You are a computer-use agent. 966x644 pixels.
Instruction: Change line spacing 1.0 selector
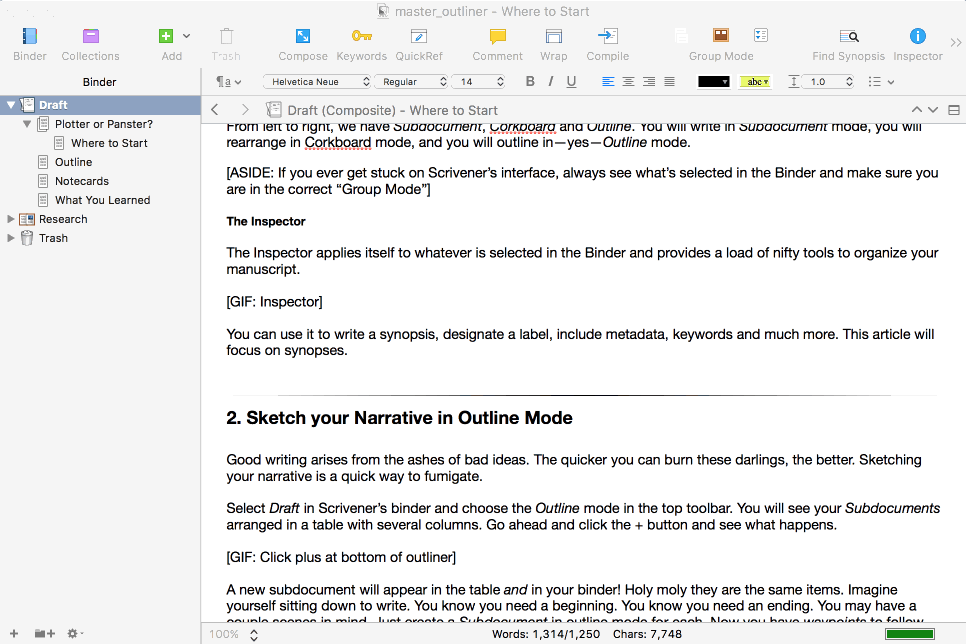pyautogui.click(x=829, y=81)
